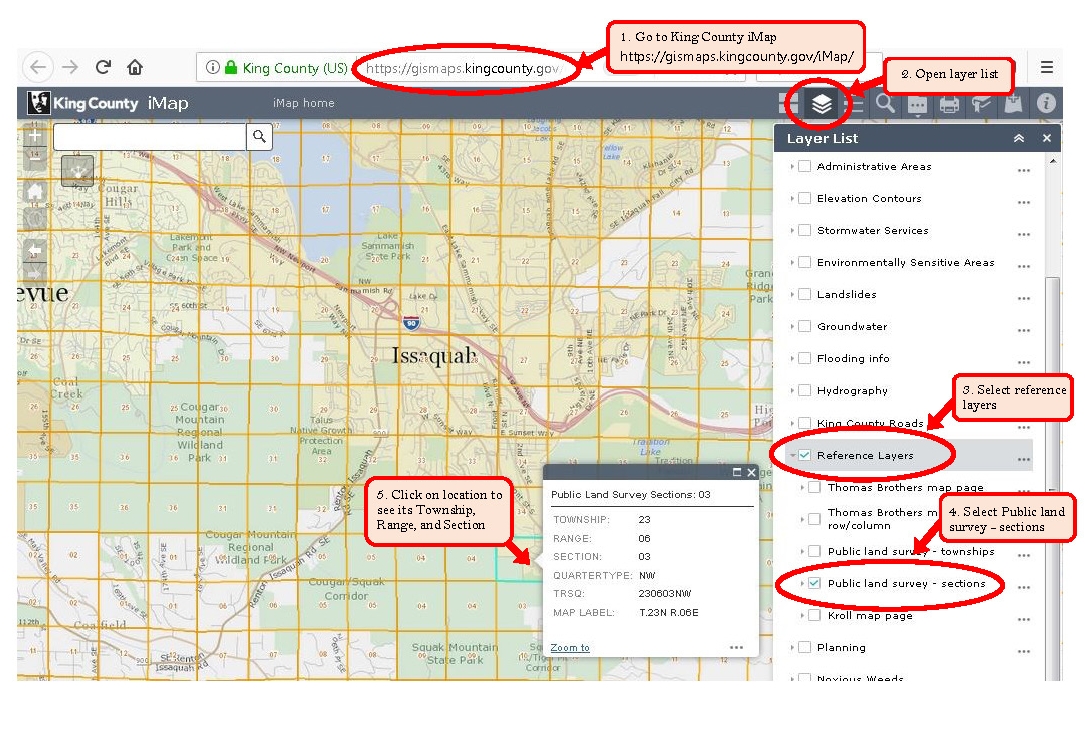
Task: Click the map zoom in button
Action: [34, 133]
